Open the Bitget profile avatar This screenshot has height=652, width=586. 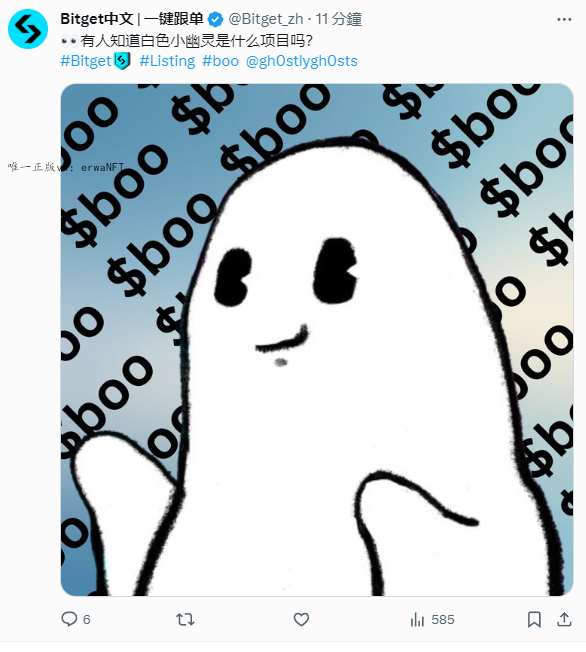coord(28,29)
